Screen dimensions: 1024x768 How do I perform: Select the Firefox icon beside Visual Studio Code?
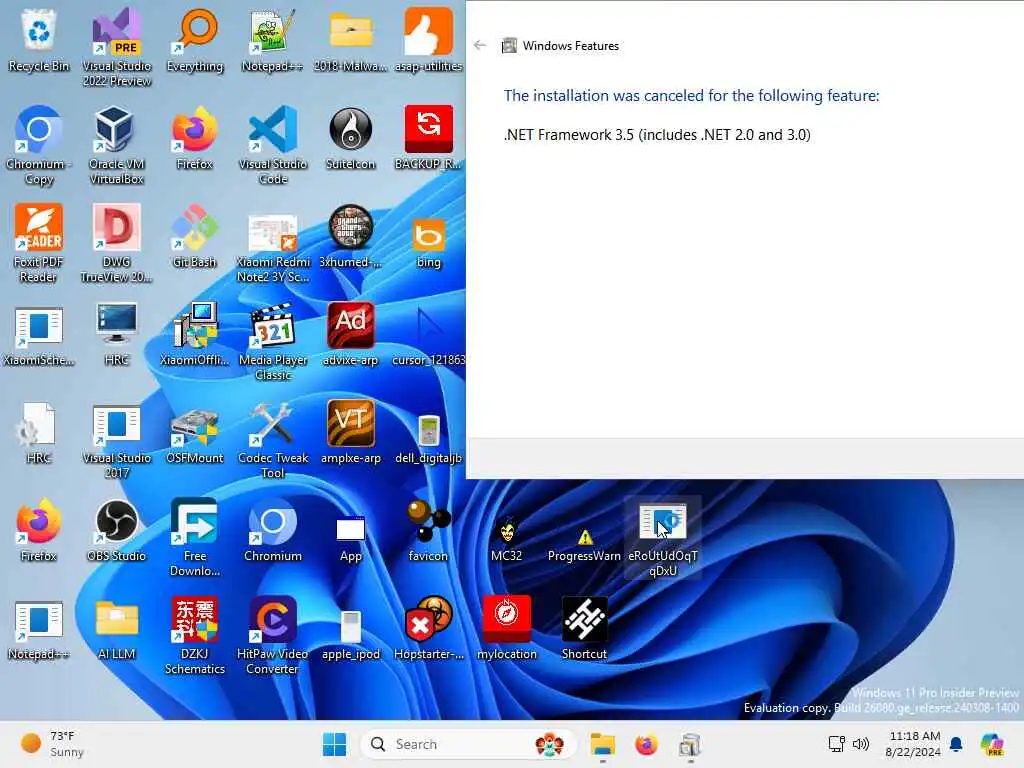click(195, 138)
